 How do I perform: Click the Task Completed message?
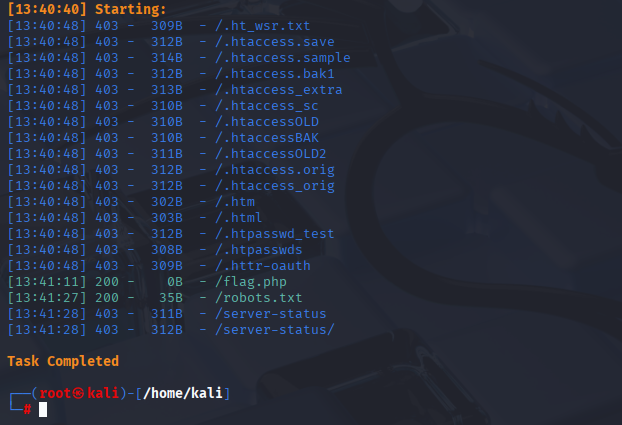(x=63, y=362)
